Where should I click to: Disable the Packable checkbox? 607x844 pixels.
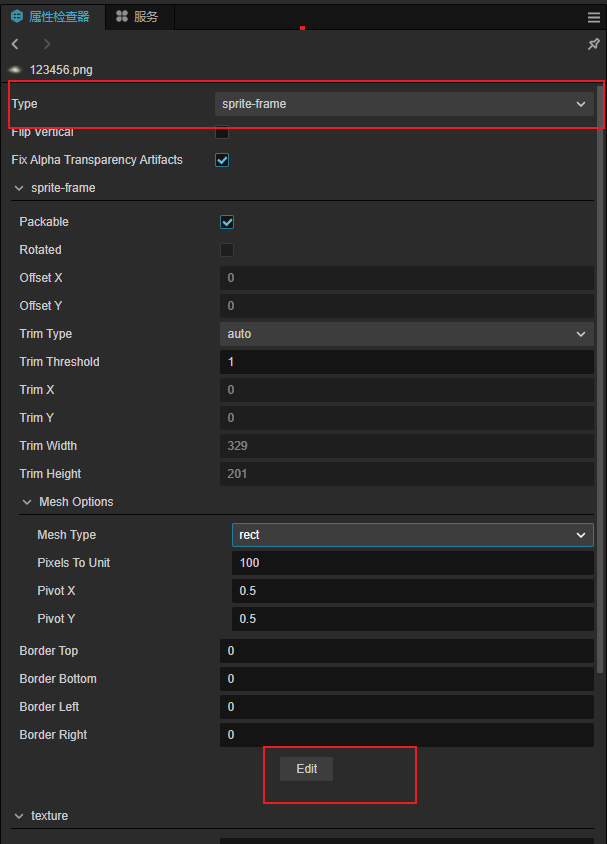[227, 222]
